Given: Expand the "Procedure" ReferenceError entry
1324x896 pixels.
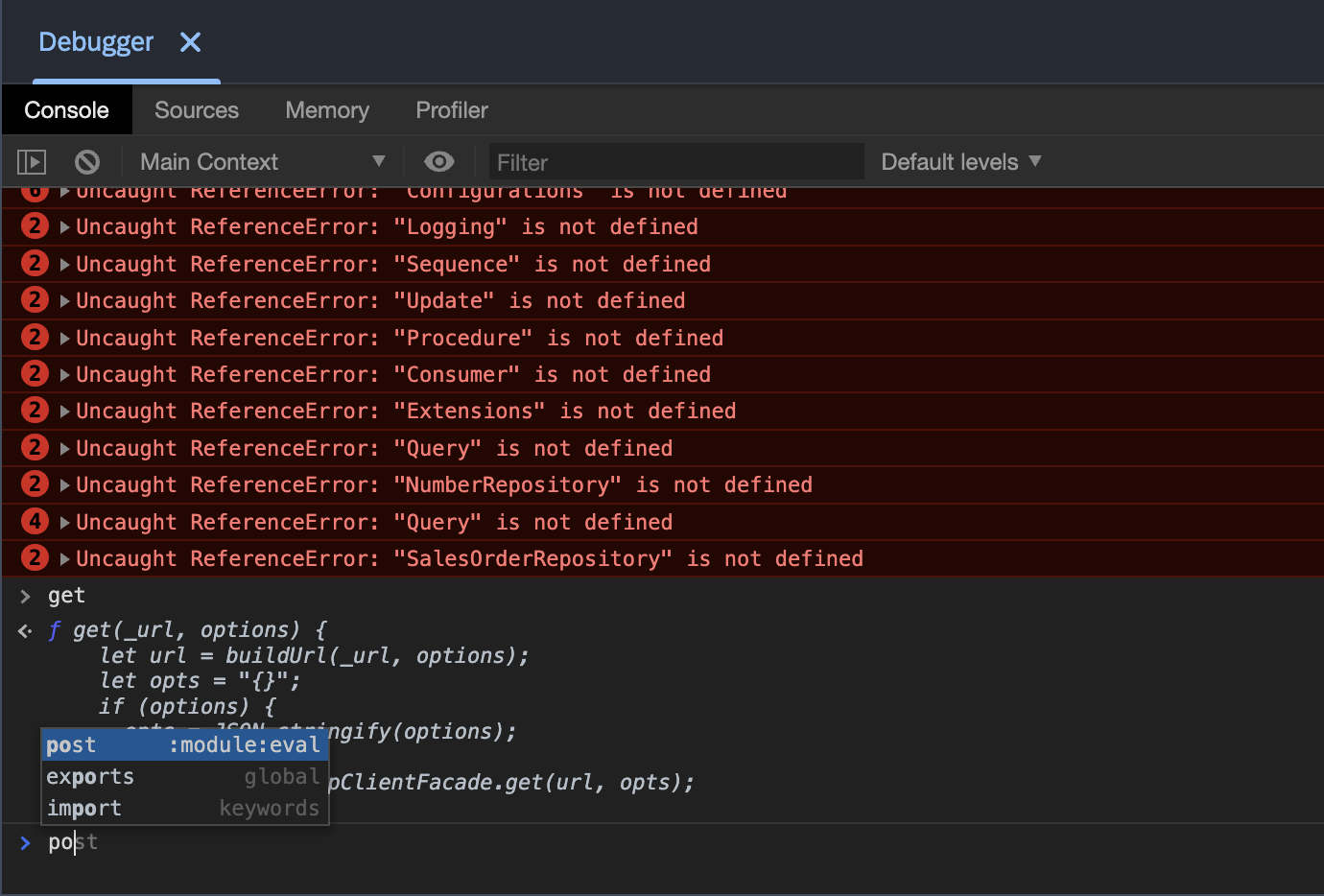Looking at the screenshot, I should [65, 338].
